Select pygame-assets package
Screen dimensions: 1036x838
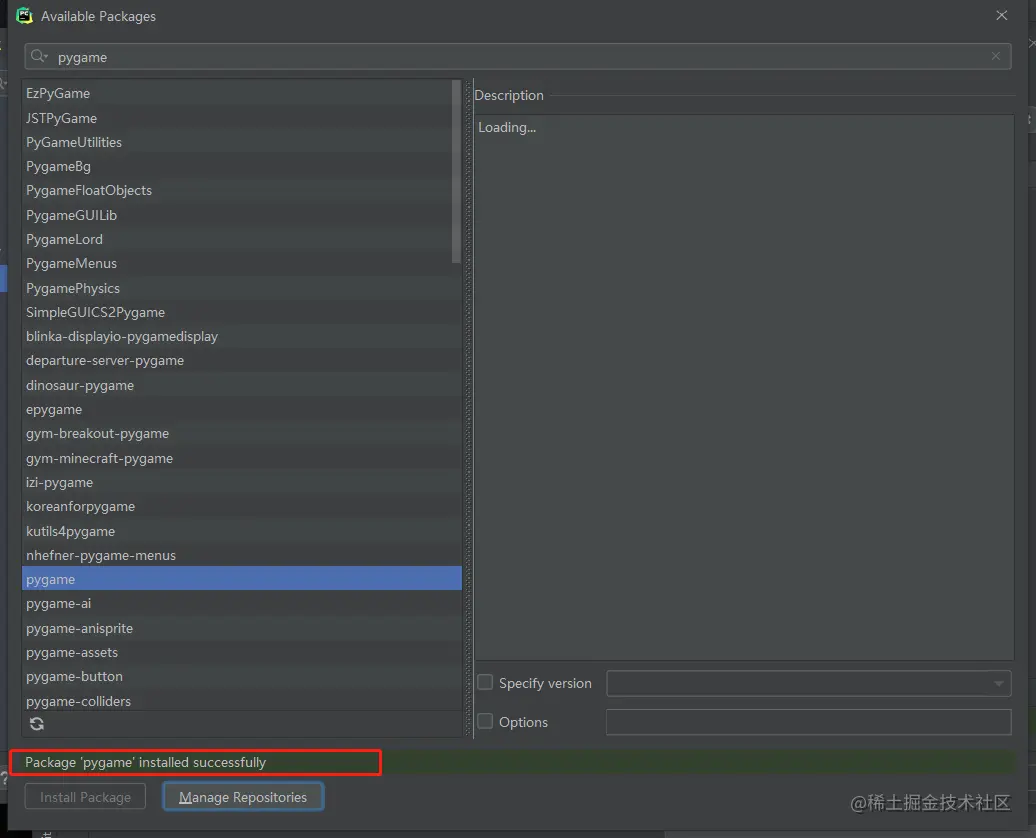[x=242, y=652]
